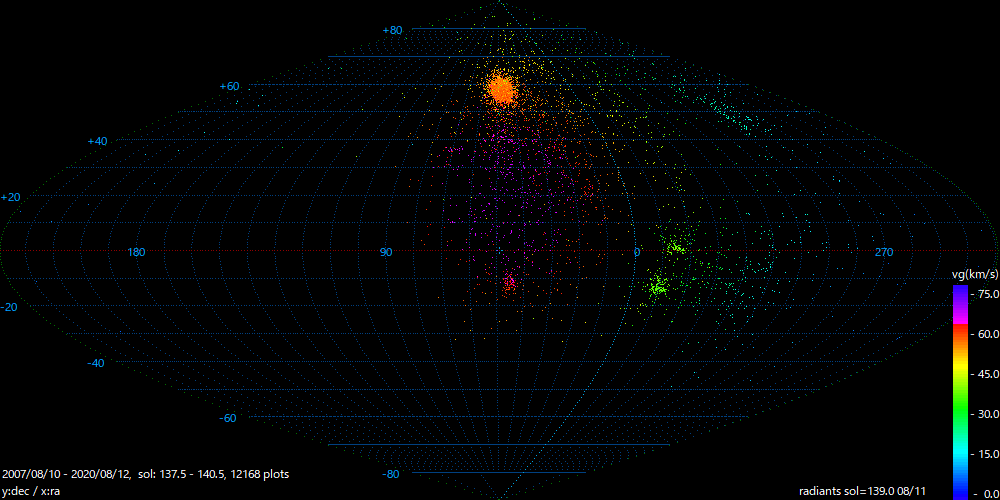Select the +80 declination label

[392, 31]
